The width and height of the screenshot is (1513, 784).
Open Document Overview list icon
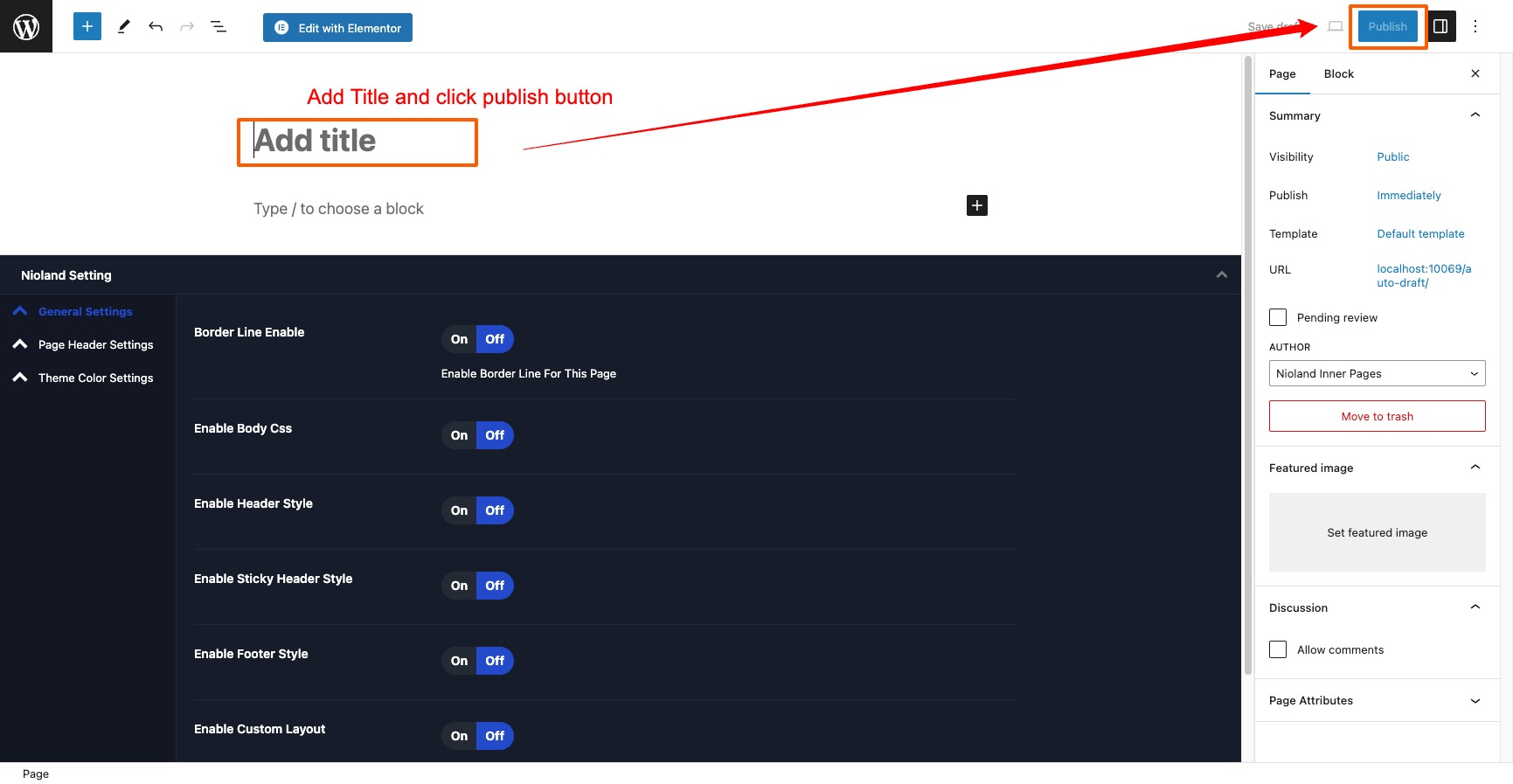tap(219, 26)
